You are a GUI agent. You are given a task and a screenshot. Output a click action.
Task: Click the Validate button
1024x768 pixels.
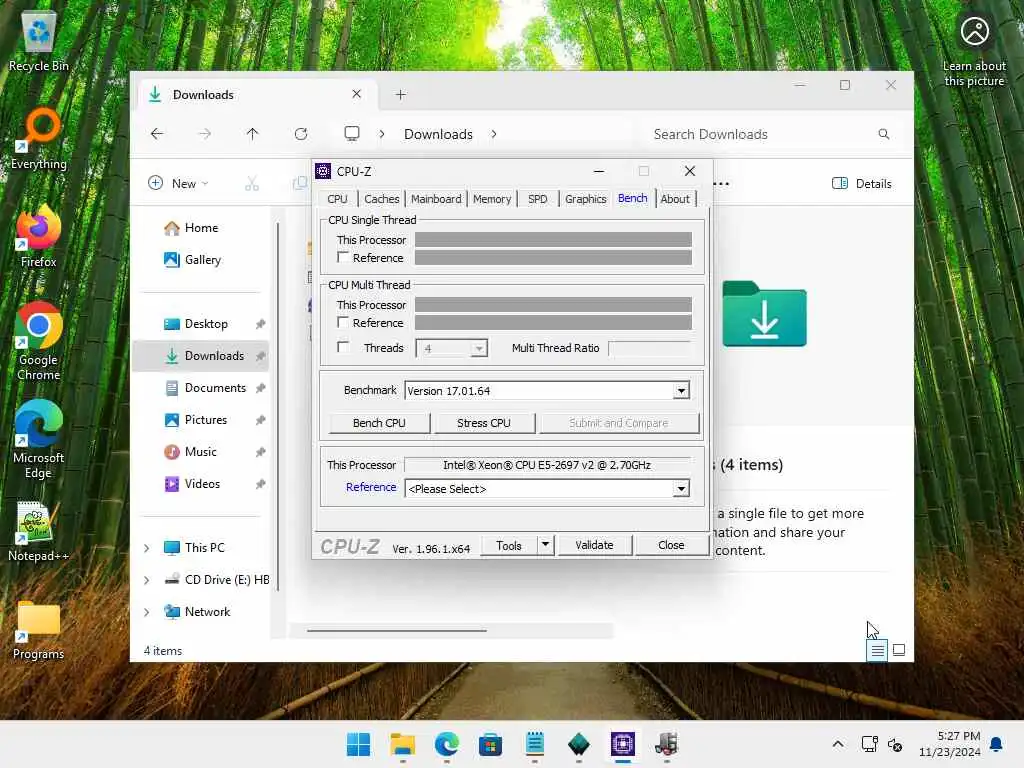coord(594,545)
